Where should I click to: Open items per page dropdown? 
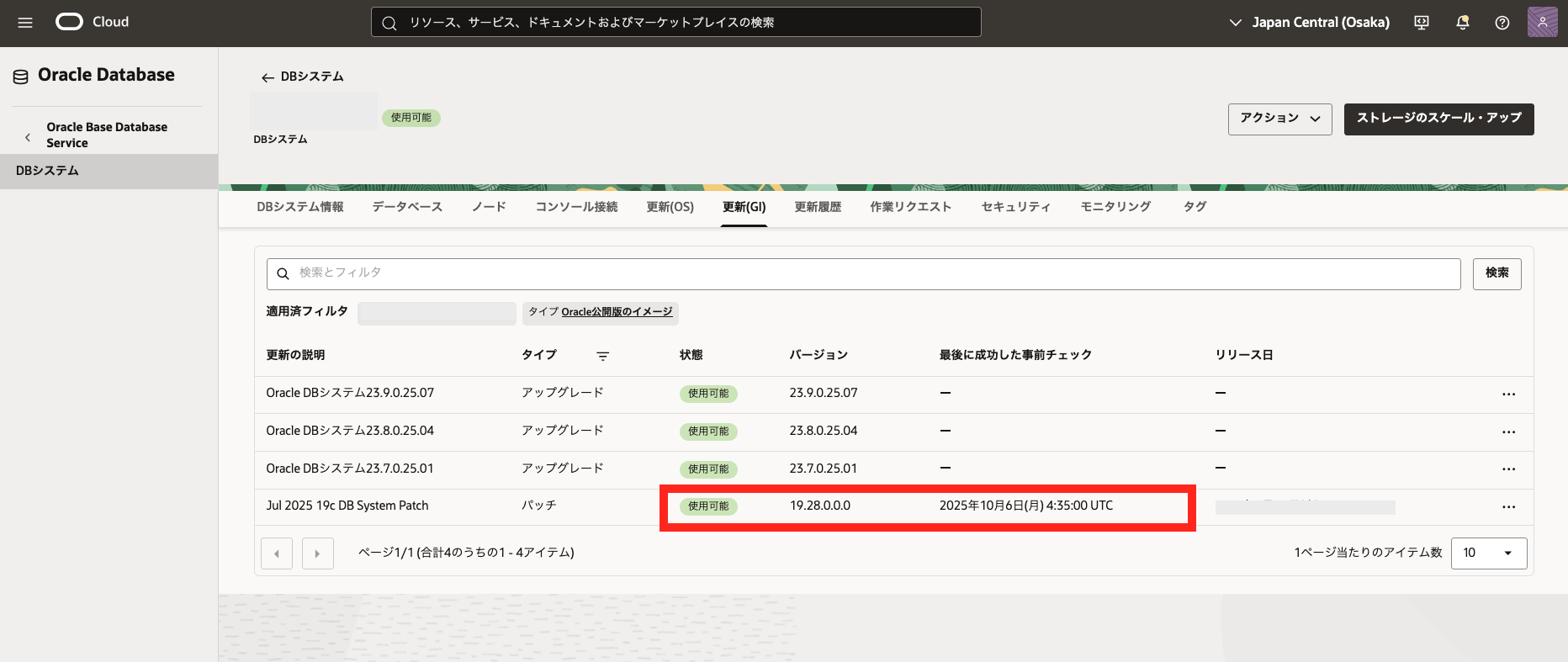(1488, 553)
